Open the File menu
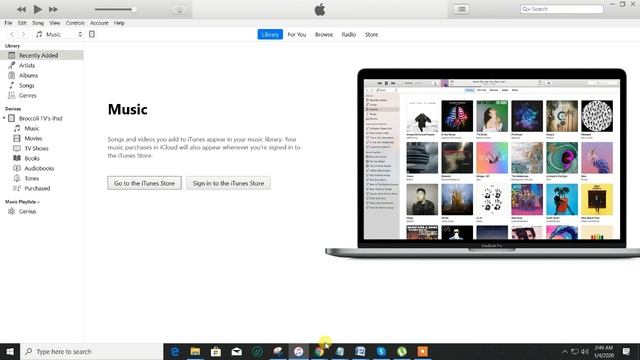The width and height of the screenshot is (640, 360). click(x=8, y=23)
